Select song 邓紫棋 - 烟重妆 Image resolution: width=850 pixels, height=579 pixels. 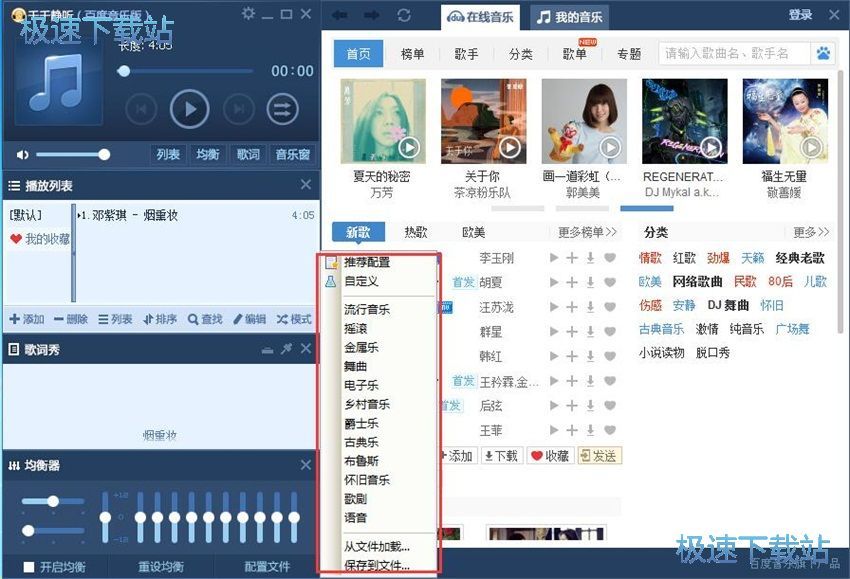[x=196, y=215]
